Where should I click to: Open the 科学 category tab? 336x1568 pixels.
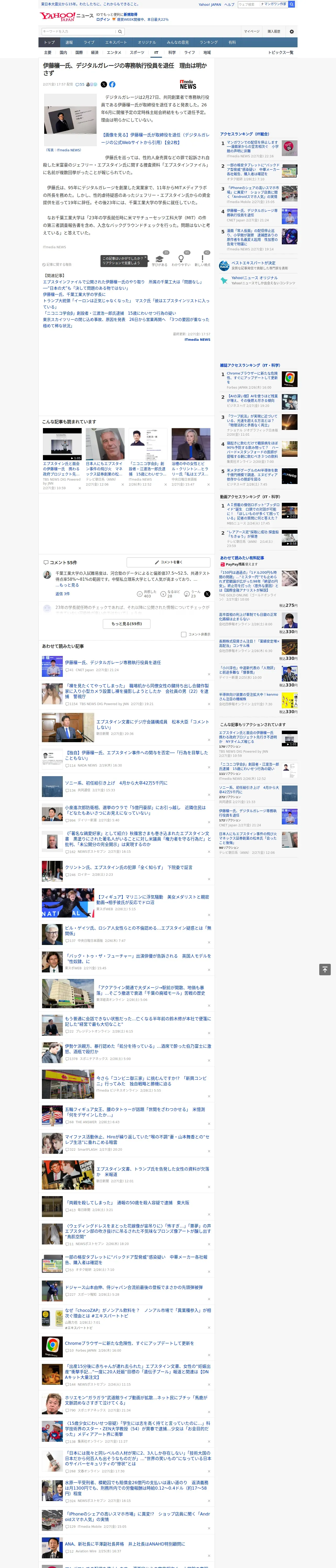(172, 52)
